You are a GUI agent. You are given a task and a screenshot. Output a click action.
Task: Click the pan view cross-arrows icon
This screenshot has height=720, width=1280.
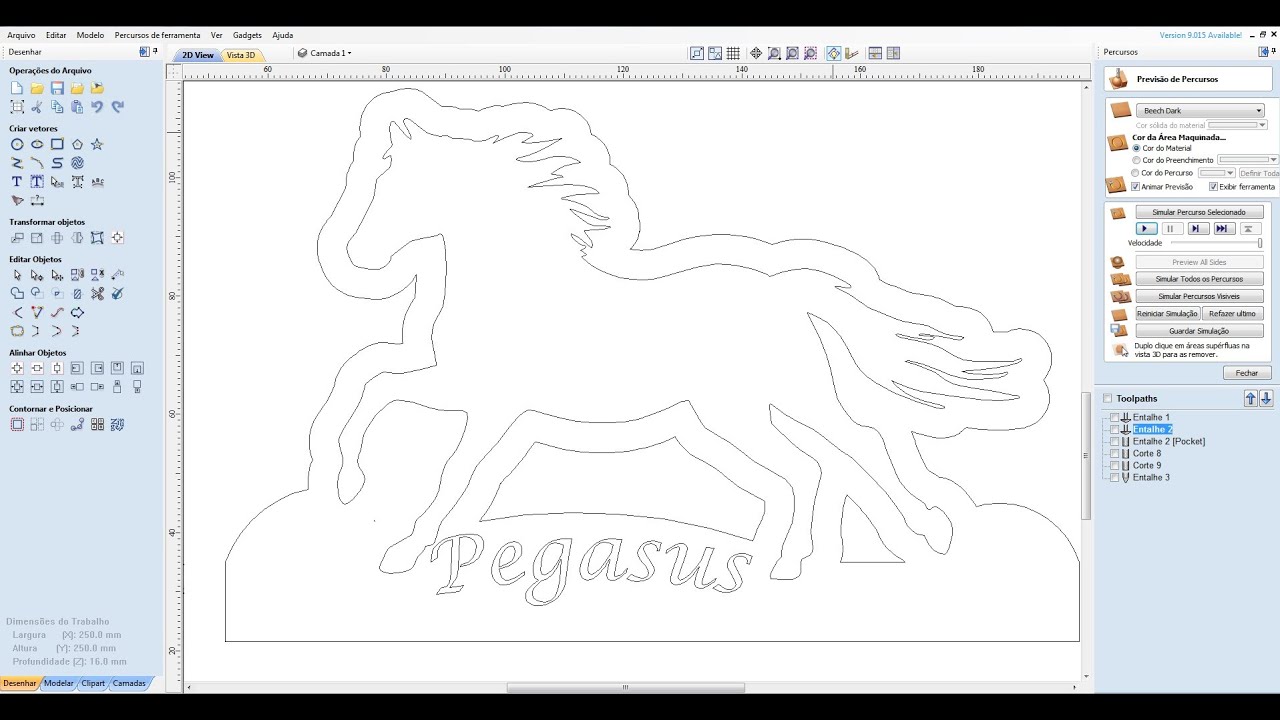click(756, 54)
